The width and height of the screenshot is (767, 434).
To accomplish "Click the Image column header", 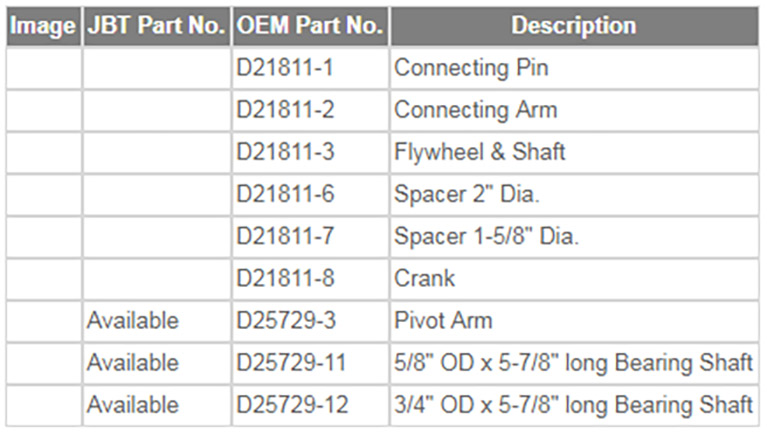I will point(43,27).
